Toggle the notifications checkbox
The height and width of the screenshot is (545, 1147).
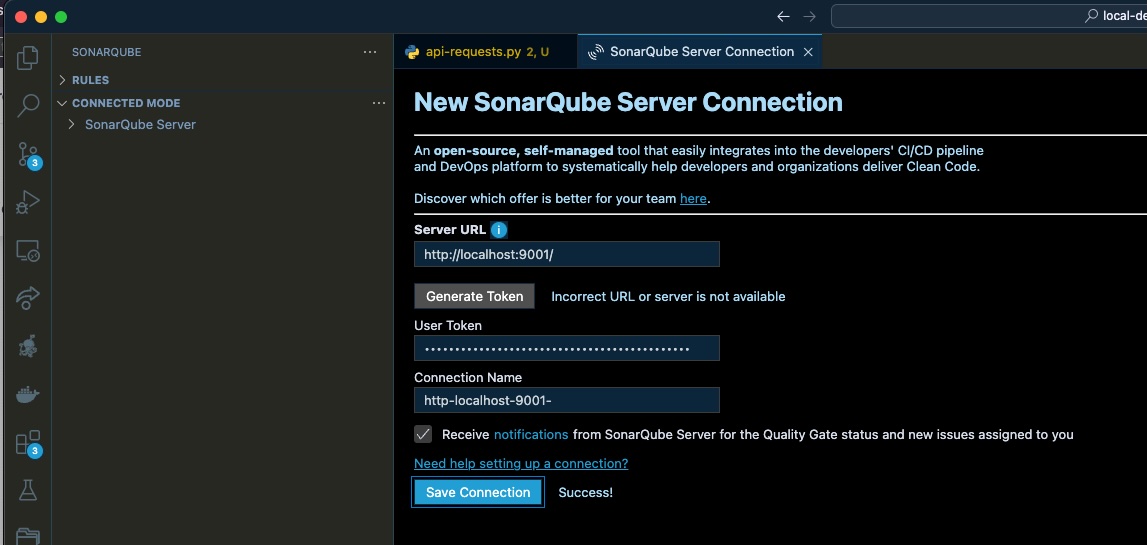(x=423, y=435)
